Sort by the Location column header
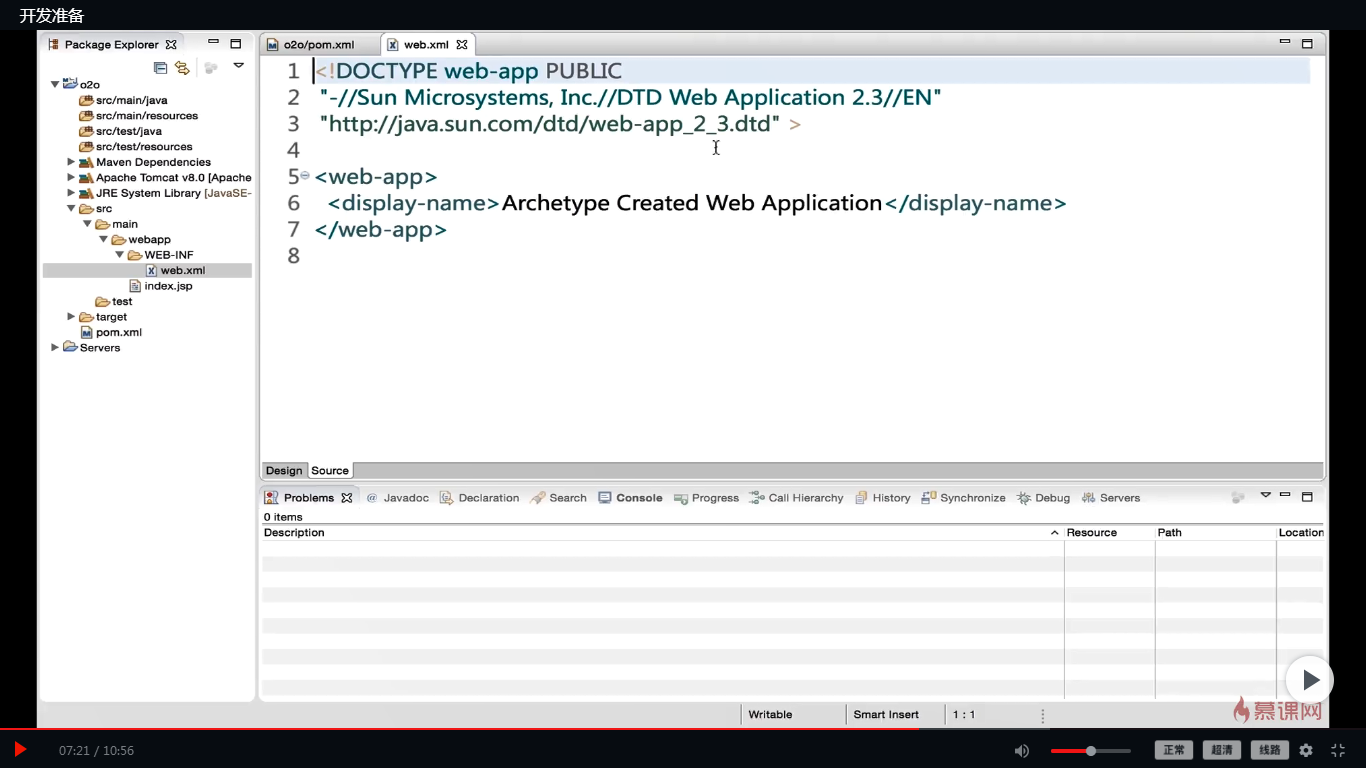1366x768 pixels. (1301, 533)
